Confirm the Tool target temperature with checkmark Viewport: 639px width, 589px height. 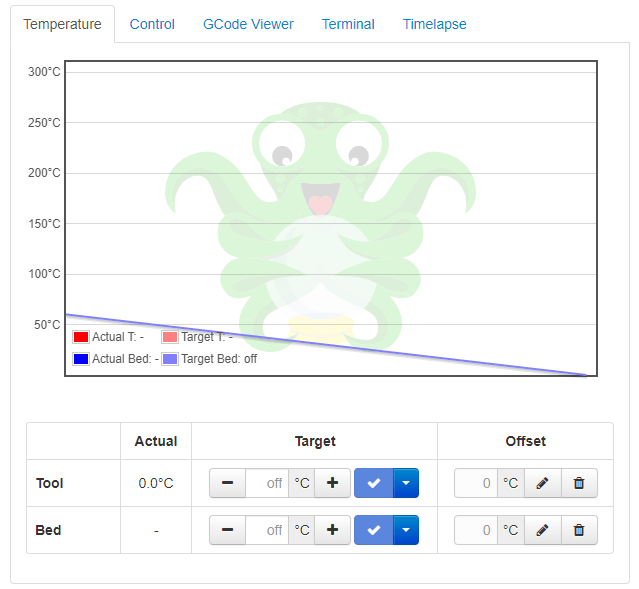coord(374,483)
